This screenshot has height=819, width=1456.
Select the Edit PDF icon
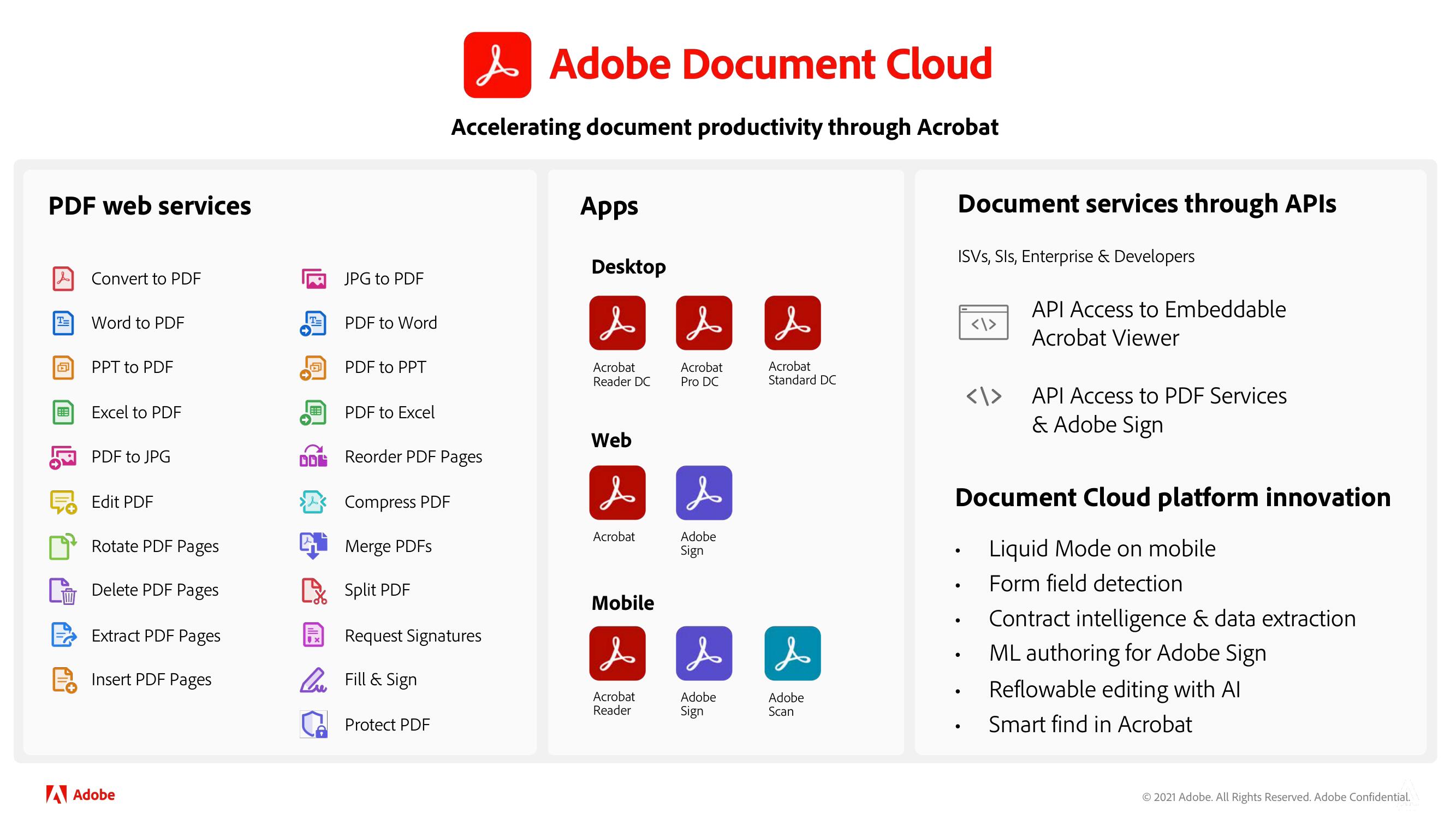pyautogui.click(x=63, y=502)
